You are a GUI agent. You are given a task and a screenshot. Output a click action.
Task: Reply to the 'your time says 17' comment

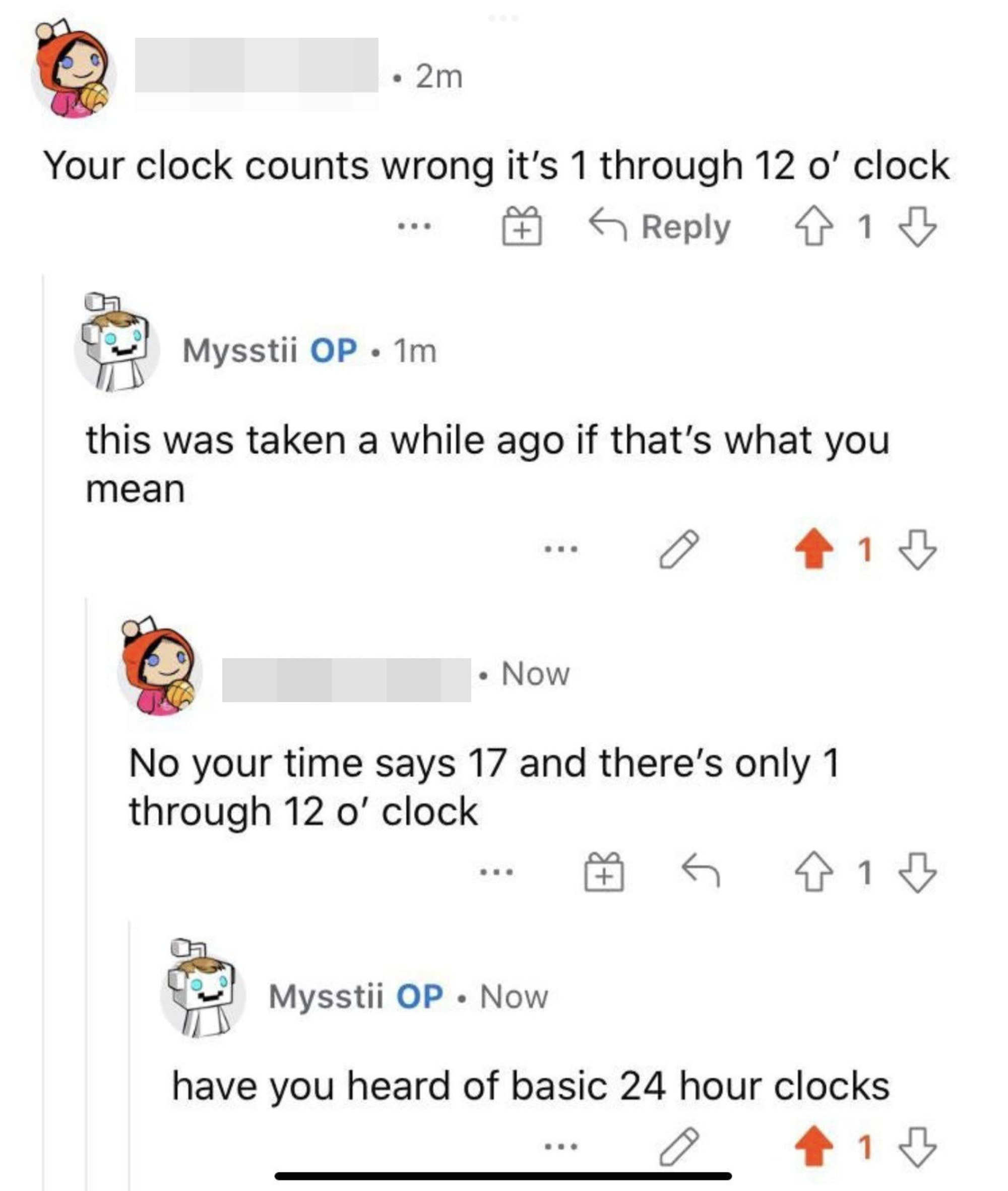click(x=701, y=872)
